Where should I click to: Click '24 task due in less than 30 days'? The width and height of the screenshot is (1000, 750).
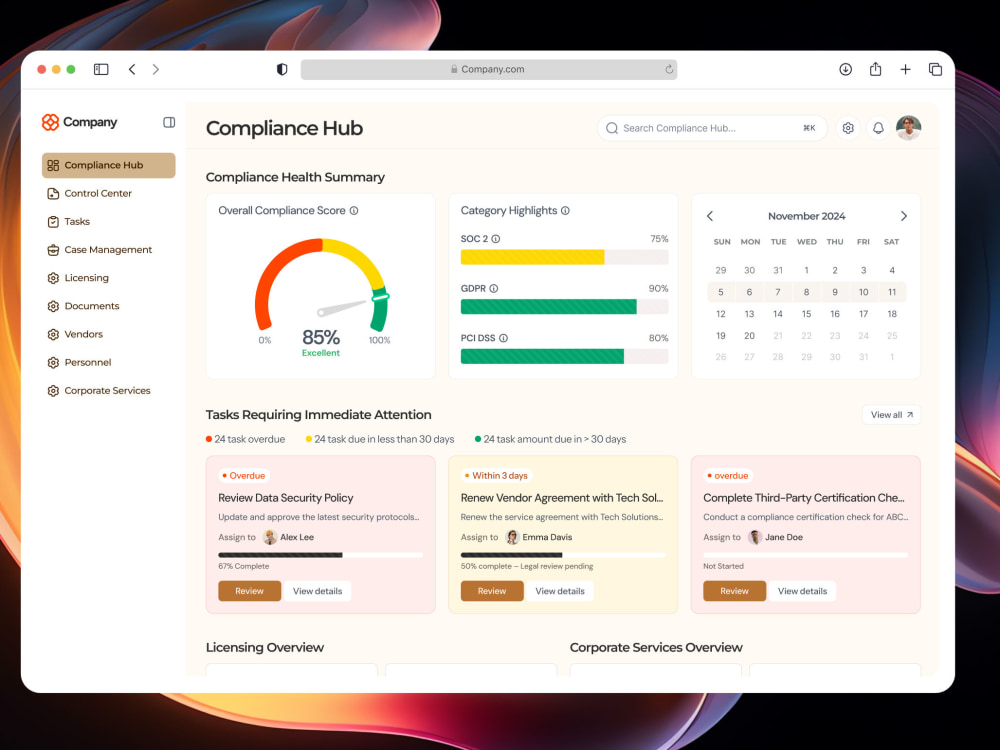pos(380,439)
